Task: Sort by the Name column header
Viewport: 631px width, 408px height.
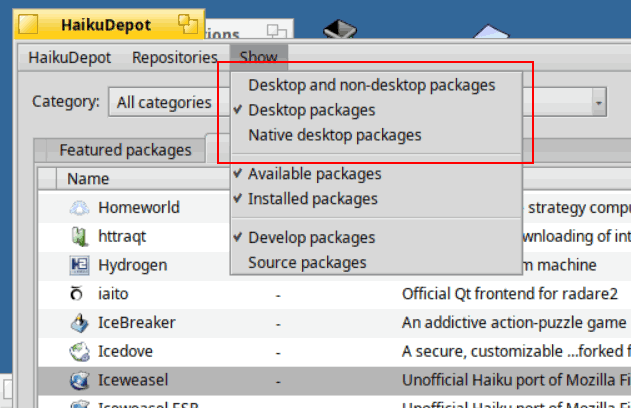Action: [88, 179]
